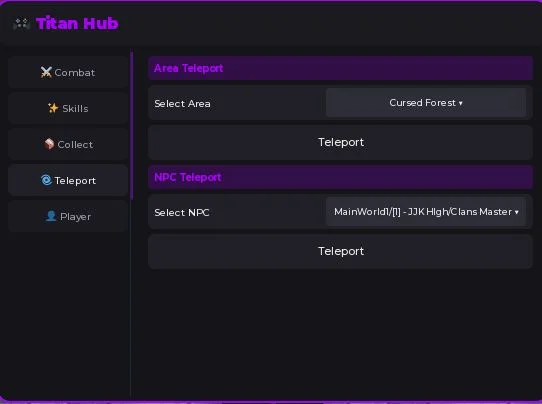The width and height of the screenshot is (542, 404).
Task: Click the Titan Hub title text
Action: 77,24
